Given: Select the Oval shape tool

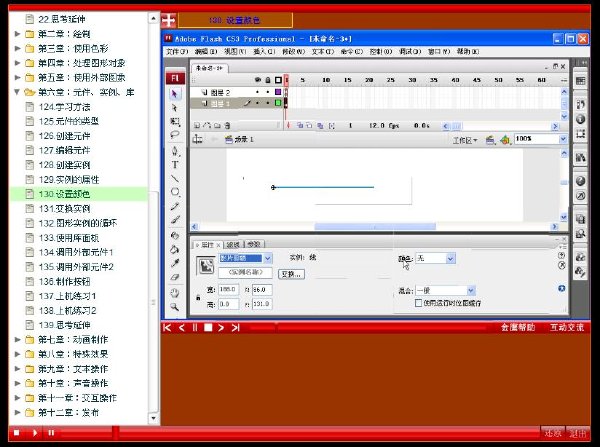Looking at the screenshot, I should click(x=175, y=192).
